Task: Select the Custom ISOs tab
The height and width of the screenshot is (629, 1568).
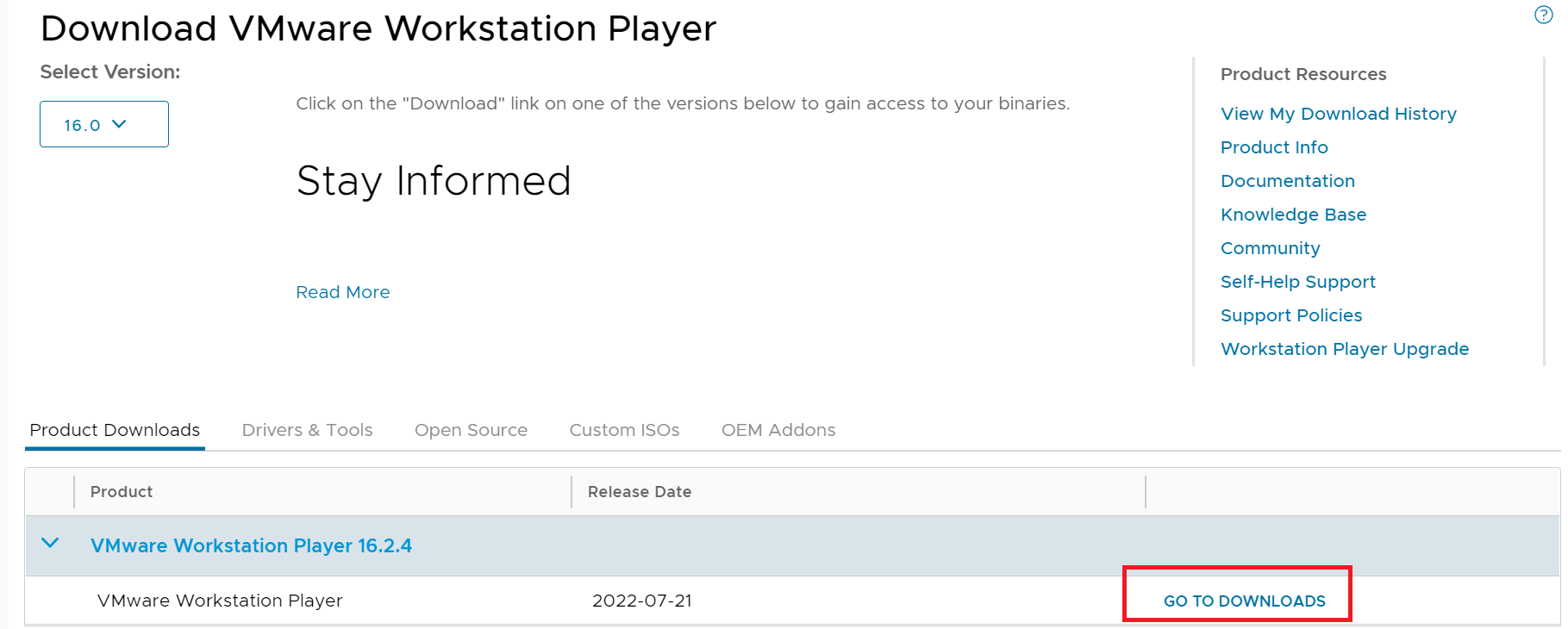Action: tap(624, 430)
